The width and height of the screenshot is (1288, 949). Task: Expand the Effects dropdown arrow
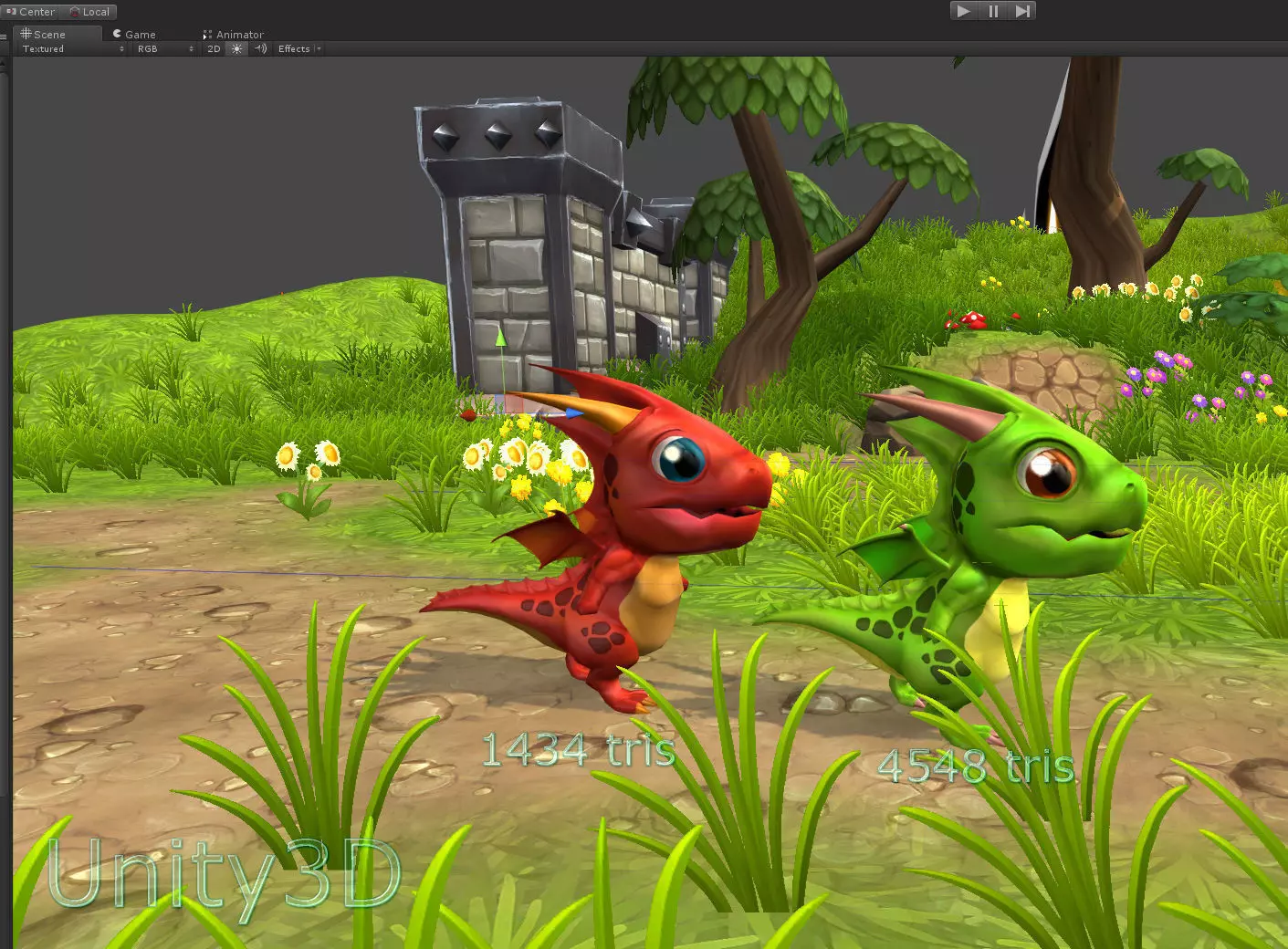pos(319,49)
